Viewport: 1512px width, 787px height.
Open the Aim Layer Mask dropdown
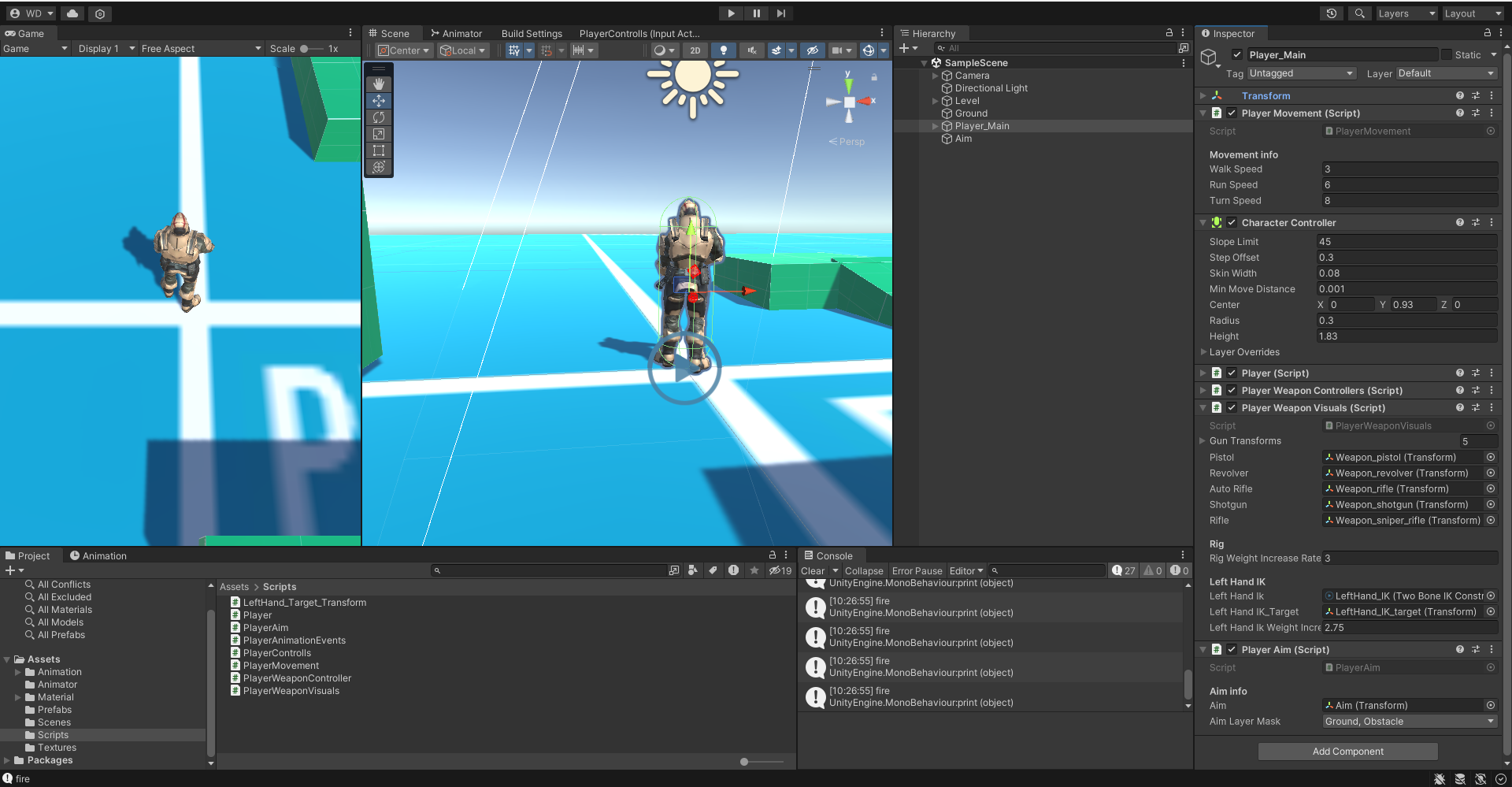[1410, 722]
